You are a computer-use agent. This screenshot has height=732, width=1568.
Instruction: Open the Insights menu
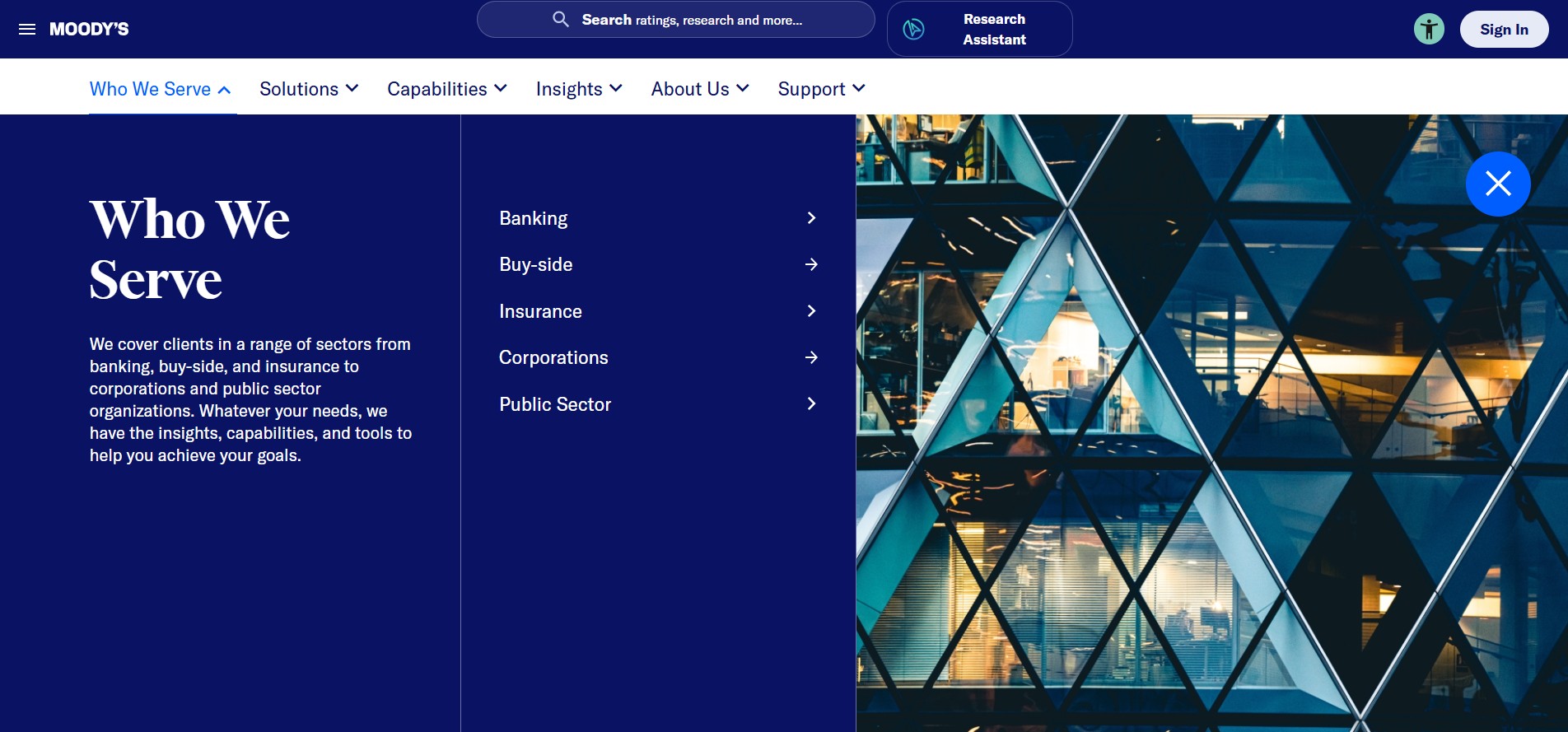[x=578, y=89]
